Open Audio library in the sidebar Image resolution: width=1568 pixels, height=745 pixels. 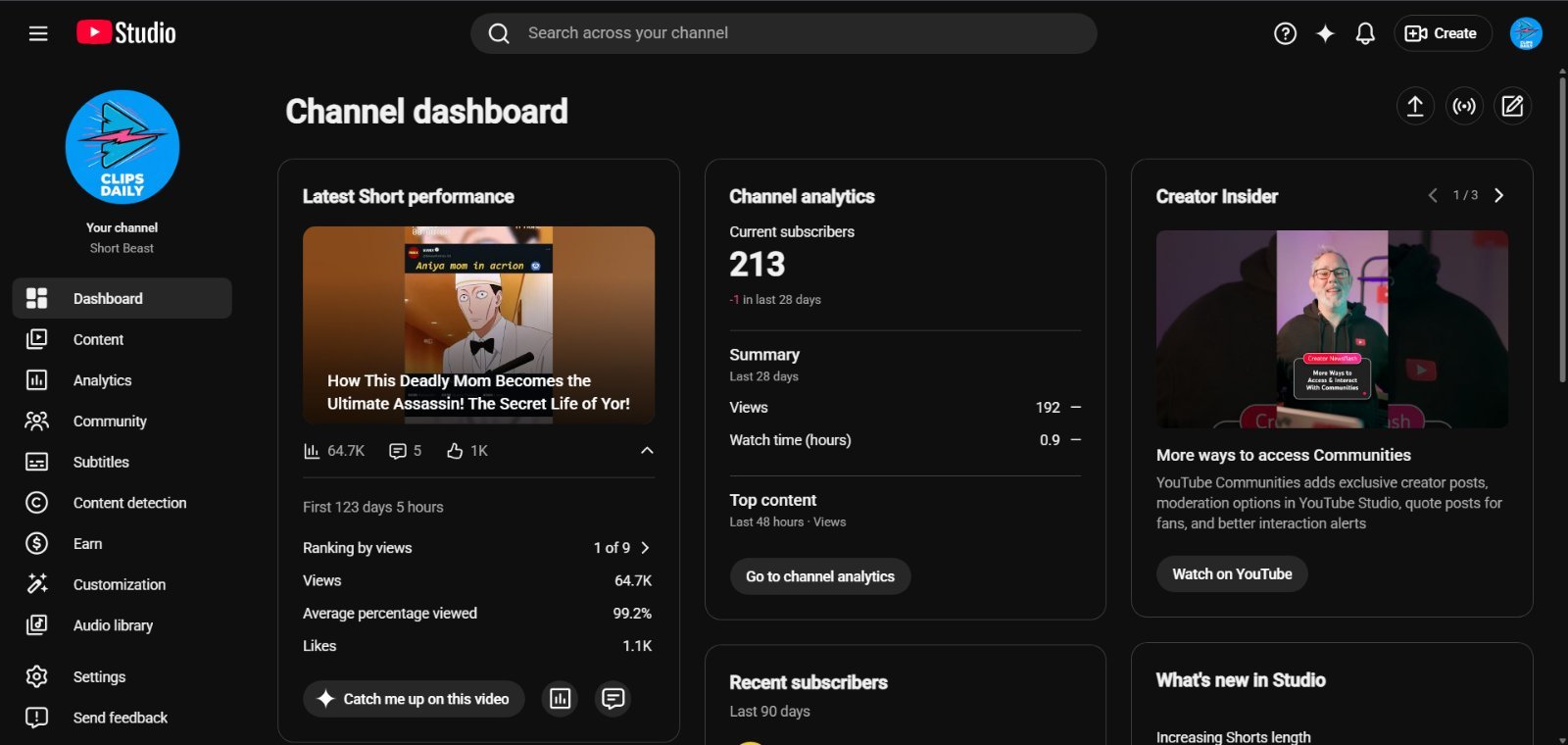click(x=122, y=625)
